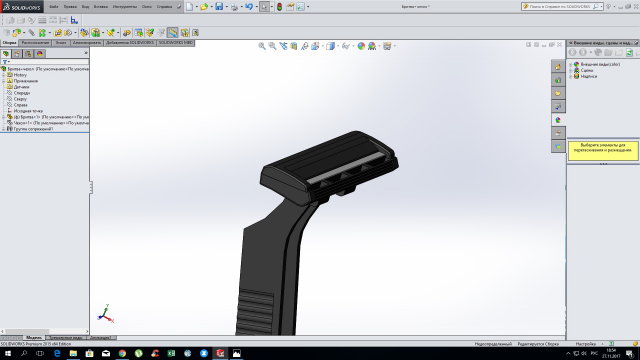Image resolution: width=640 pixels, height=360 pixels.
Task: Select Исходная точка in the feature tree
Action: coord(28,111)
